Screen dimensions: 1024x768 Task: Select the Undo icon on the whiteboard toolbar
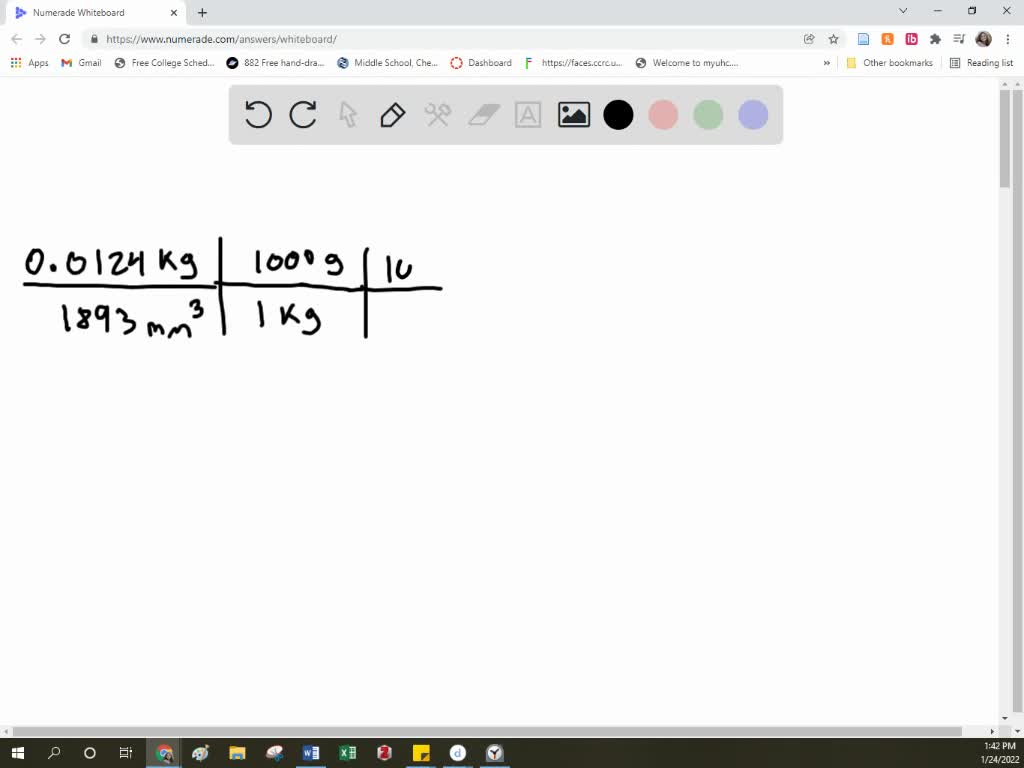point(258,114)
